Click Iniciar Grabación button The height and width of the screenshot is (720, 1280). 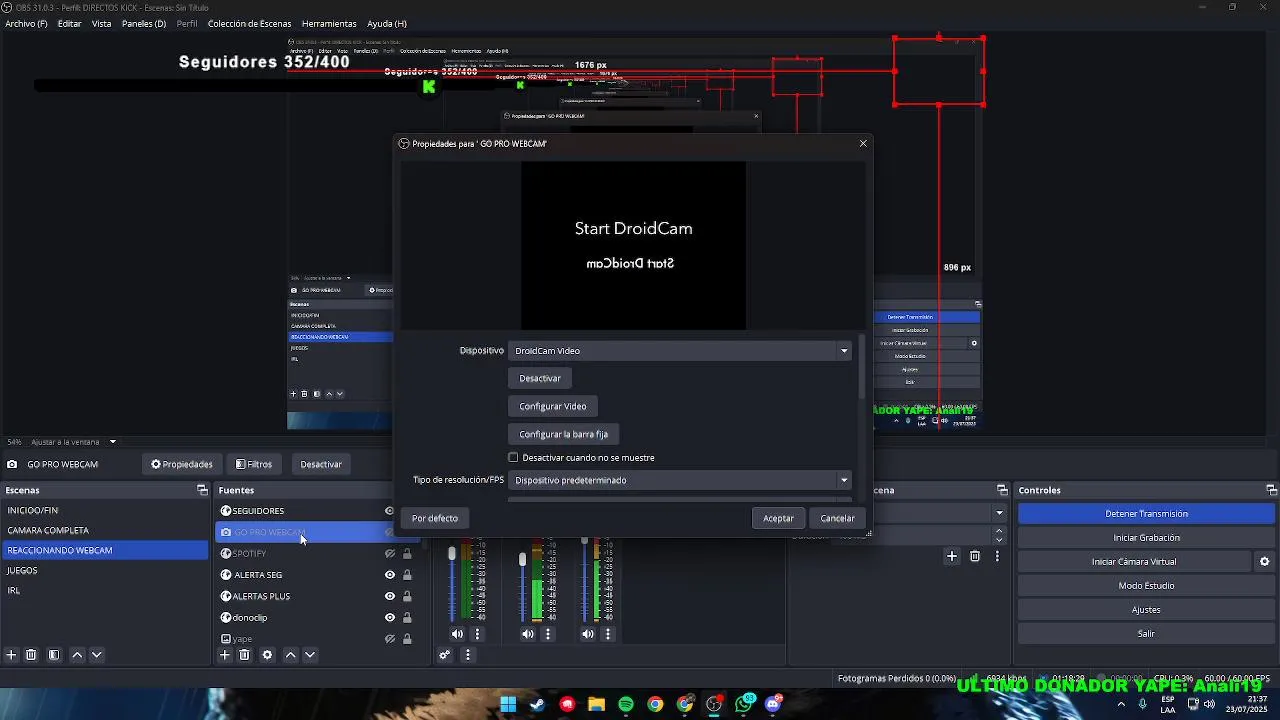[1146, 538]
